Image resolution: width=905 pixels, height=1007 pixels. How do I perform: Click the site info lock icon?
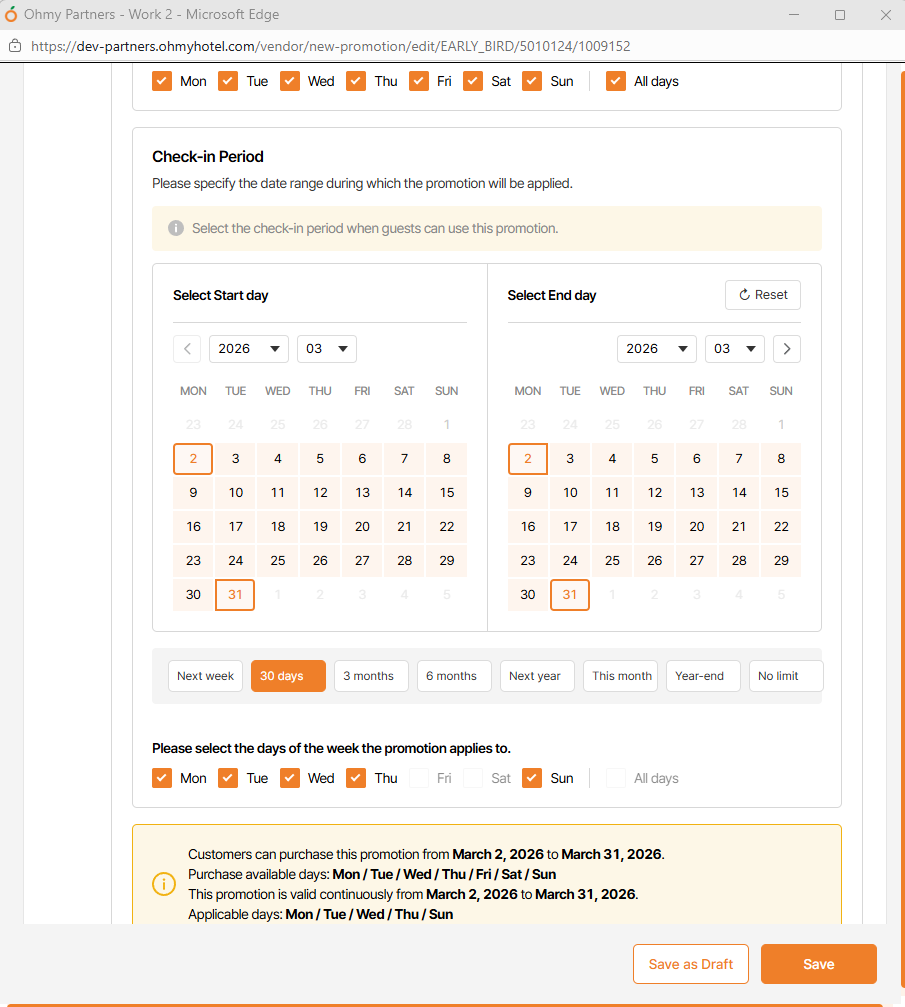pos(15,46)
